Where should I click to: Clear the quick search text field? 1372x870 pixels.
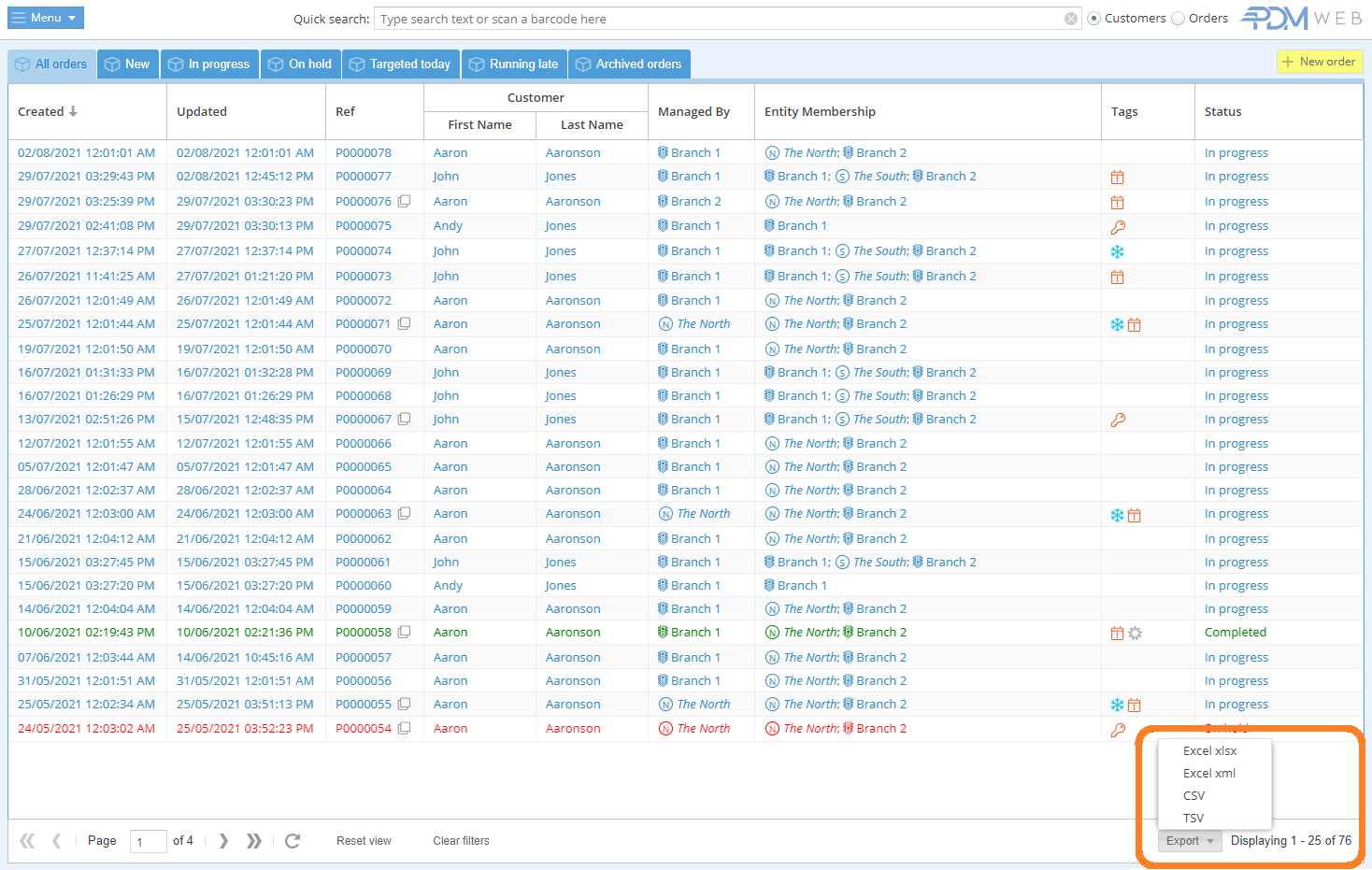point(1071,19)
